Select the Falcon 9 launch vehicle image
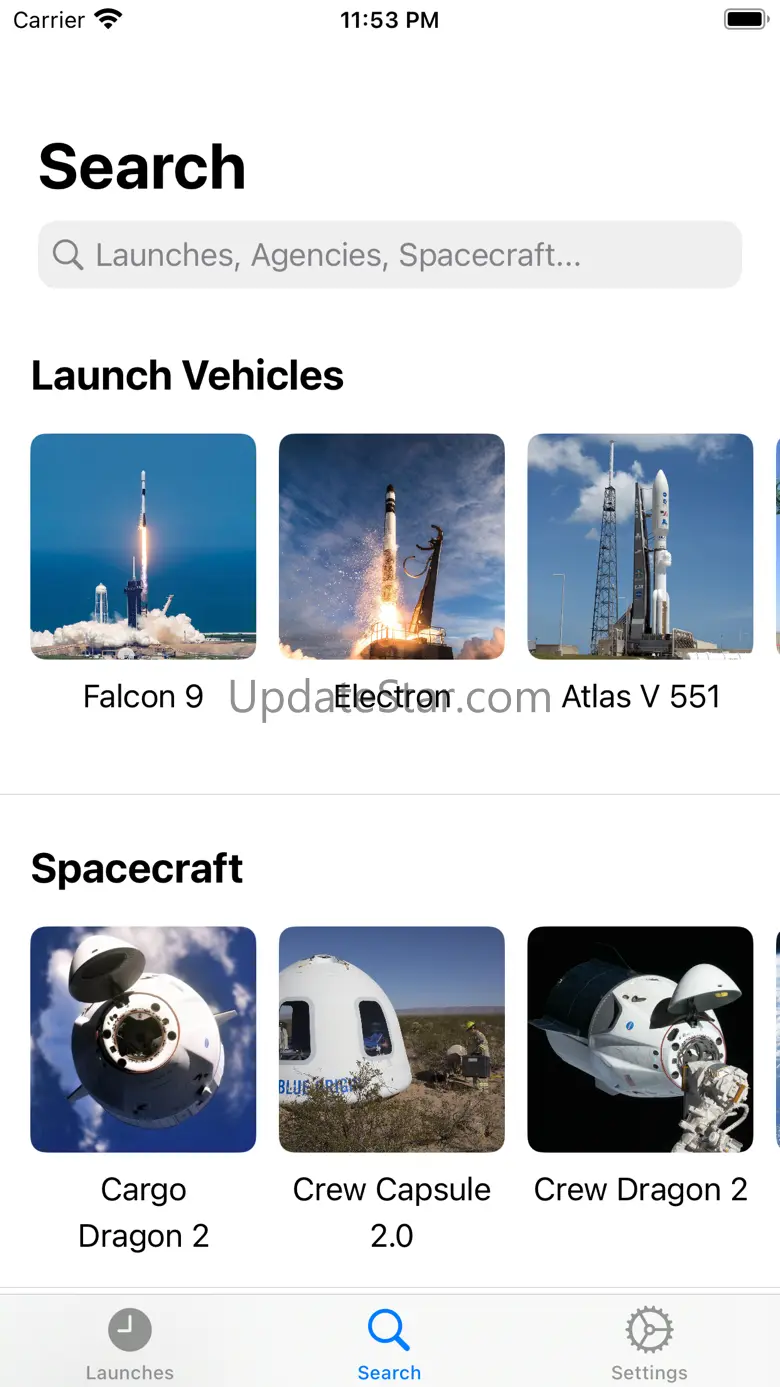Screen dimensions: 780x1387 (x=143, y=546)
